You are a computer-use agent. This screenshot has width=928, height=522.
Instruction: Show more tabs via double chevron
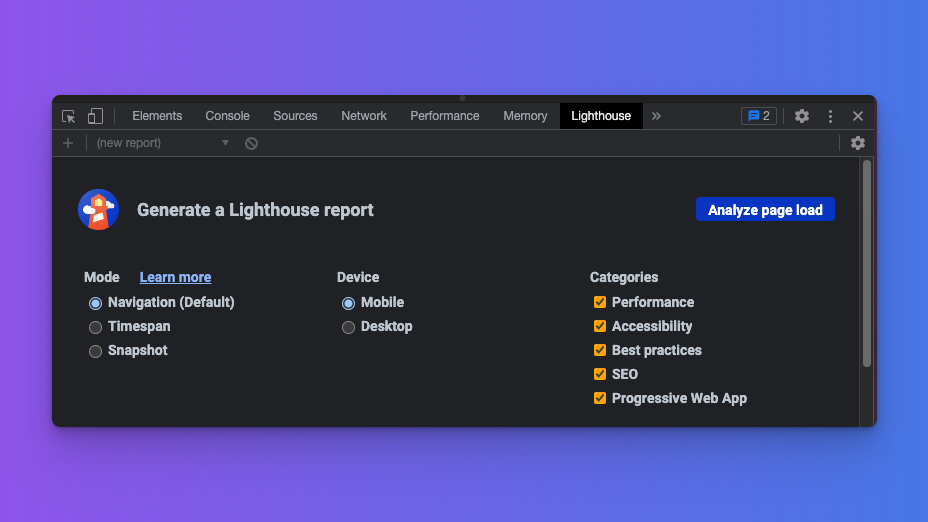pyautogui.click(x=656, y=116)
